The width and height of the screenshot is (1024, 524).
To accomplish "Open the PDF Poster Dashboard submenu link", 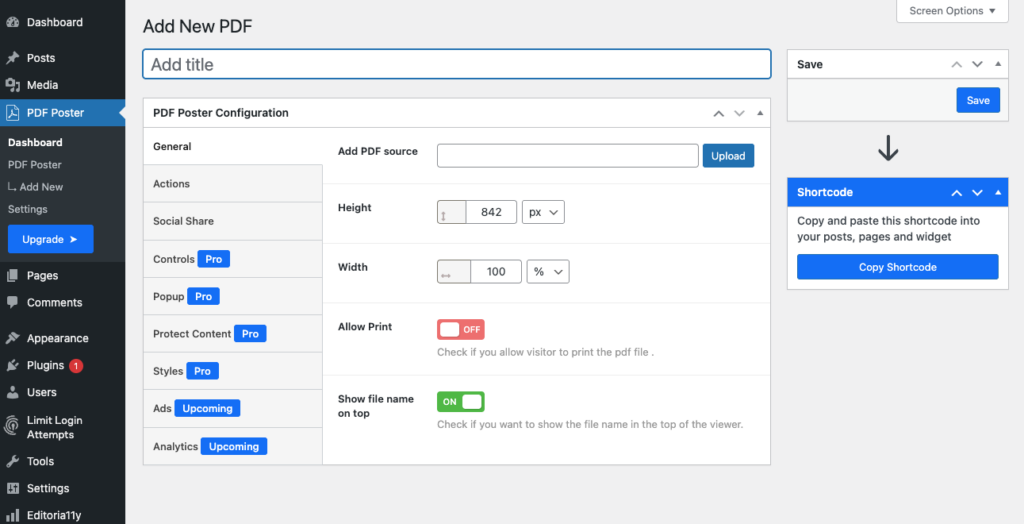I will [35, 142].
